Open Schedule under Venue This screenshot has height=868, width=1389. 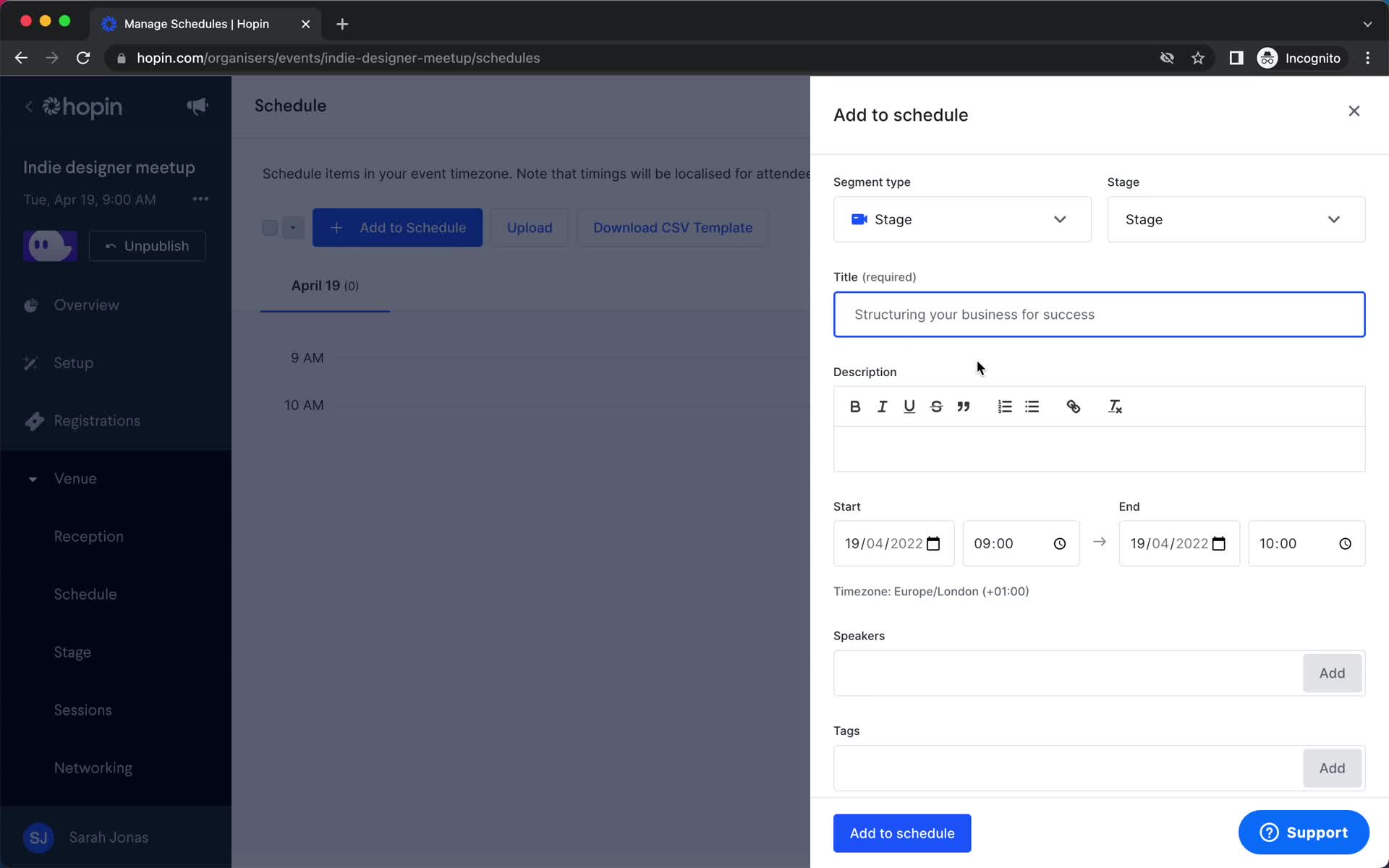click(x=85, y=595)
